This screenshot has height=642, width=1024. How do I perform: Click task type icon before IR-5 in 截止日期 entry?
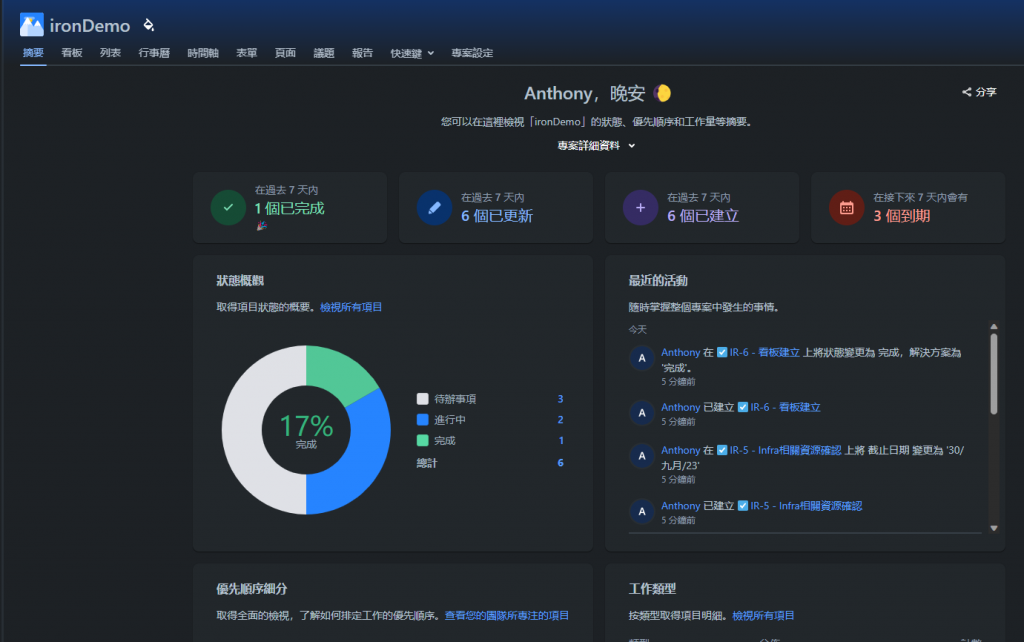722,450
